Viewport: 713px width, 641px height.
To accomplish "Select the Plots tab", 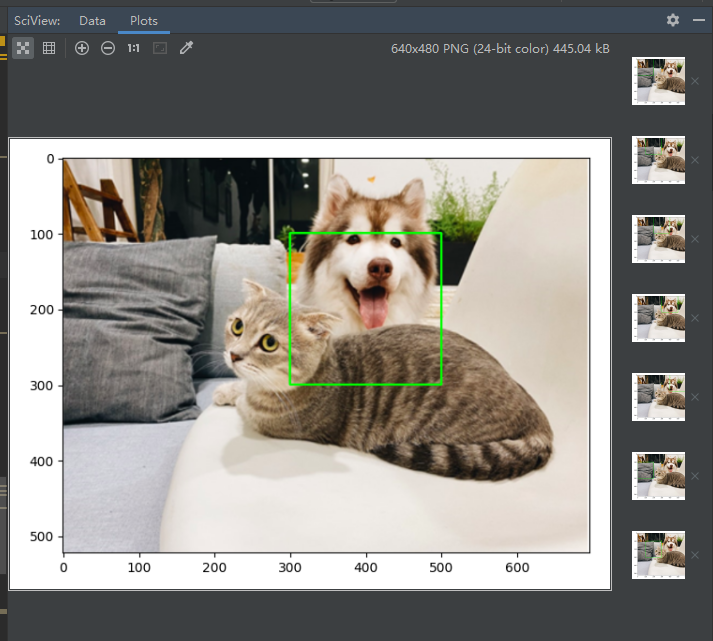I will click(x=144, y=21).
